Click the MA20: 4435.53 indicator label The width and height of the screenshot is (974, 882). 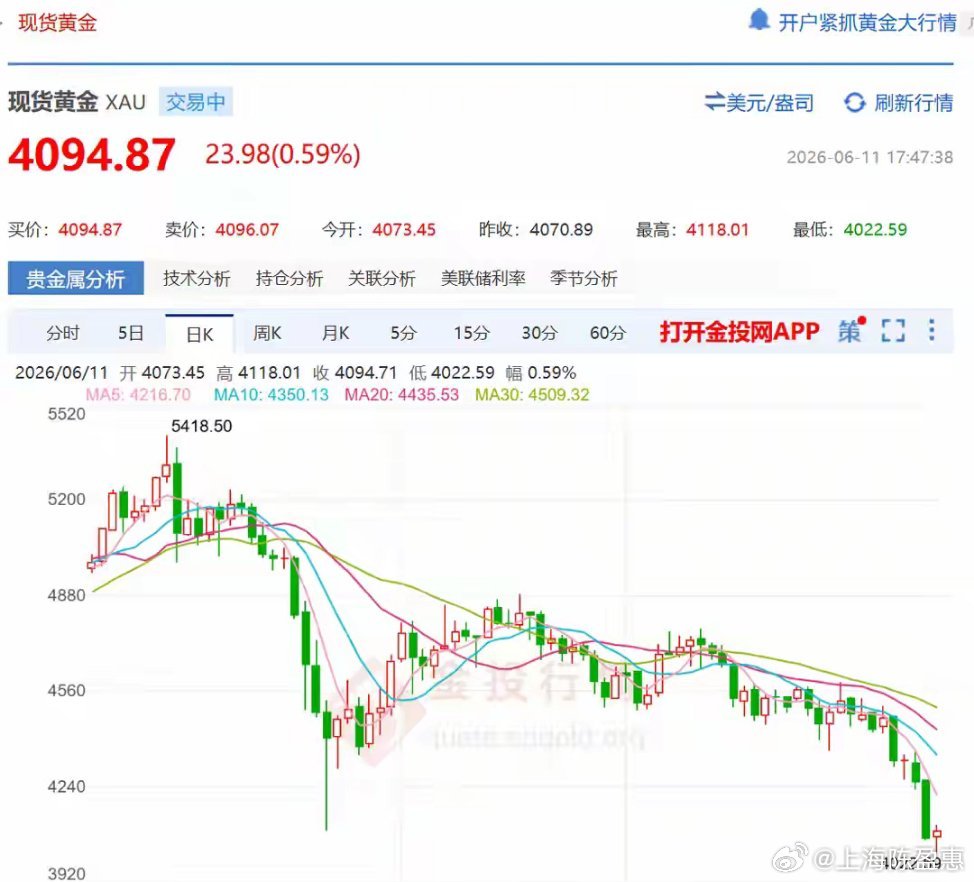(401, 394)
